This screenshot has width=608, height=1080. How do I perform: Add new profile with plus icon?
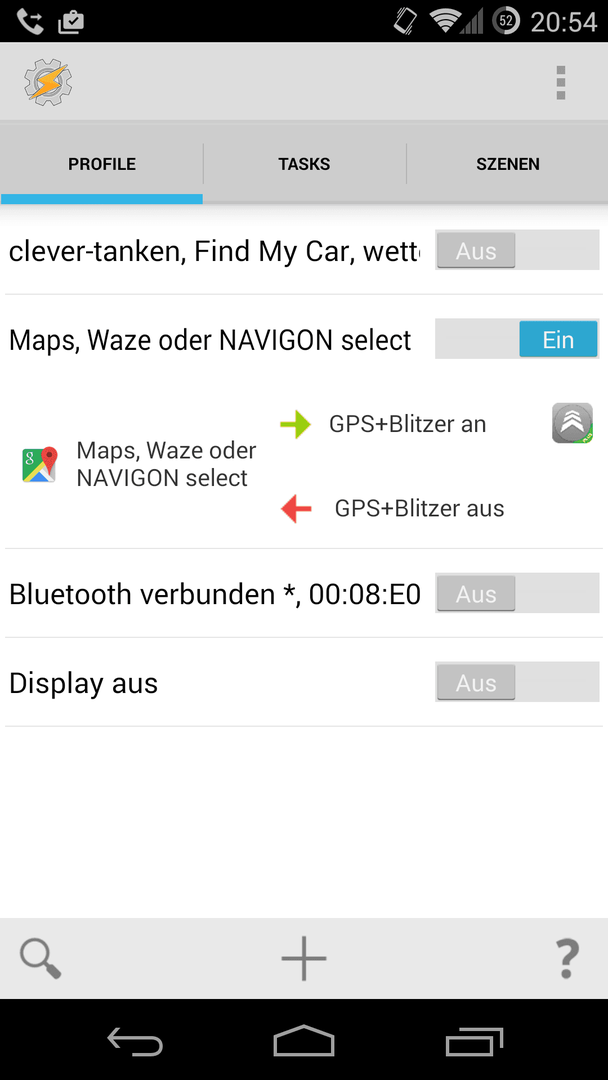304,958
